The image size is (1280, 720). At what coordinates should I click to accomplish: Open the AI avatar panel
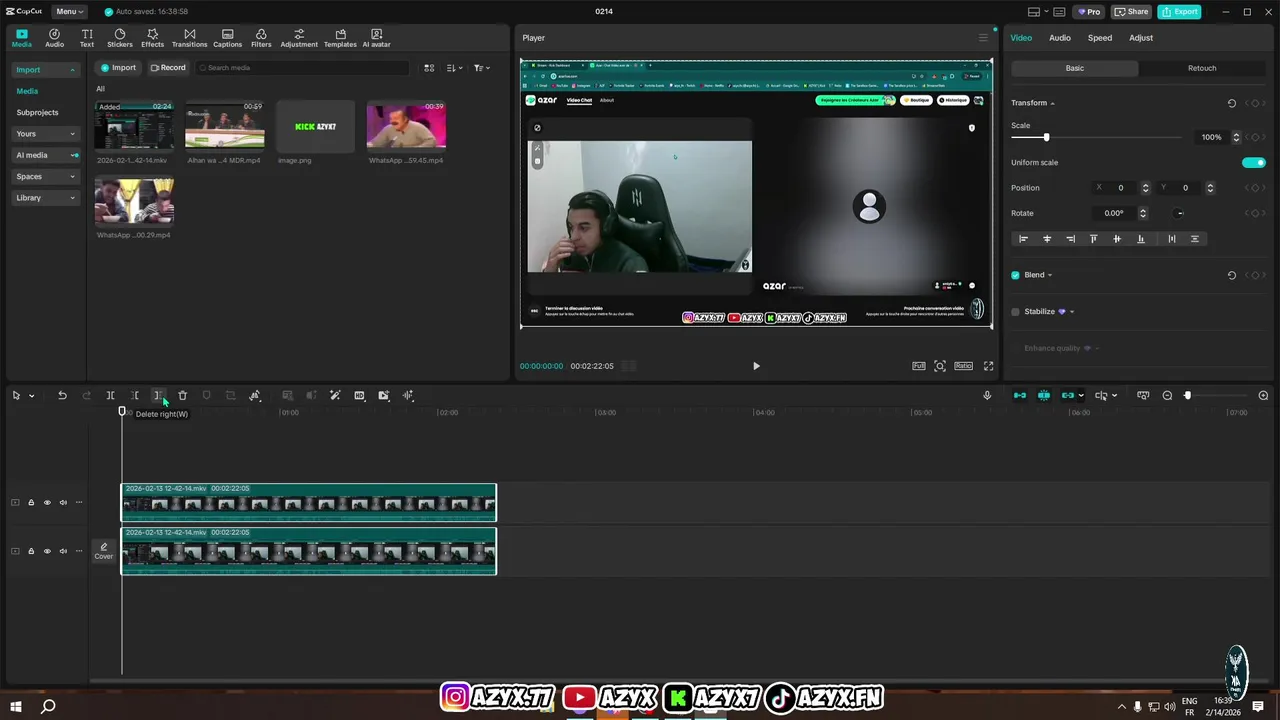click(376, 38)
